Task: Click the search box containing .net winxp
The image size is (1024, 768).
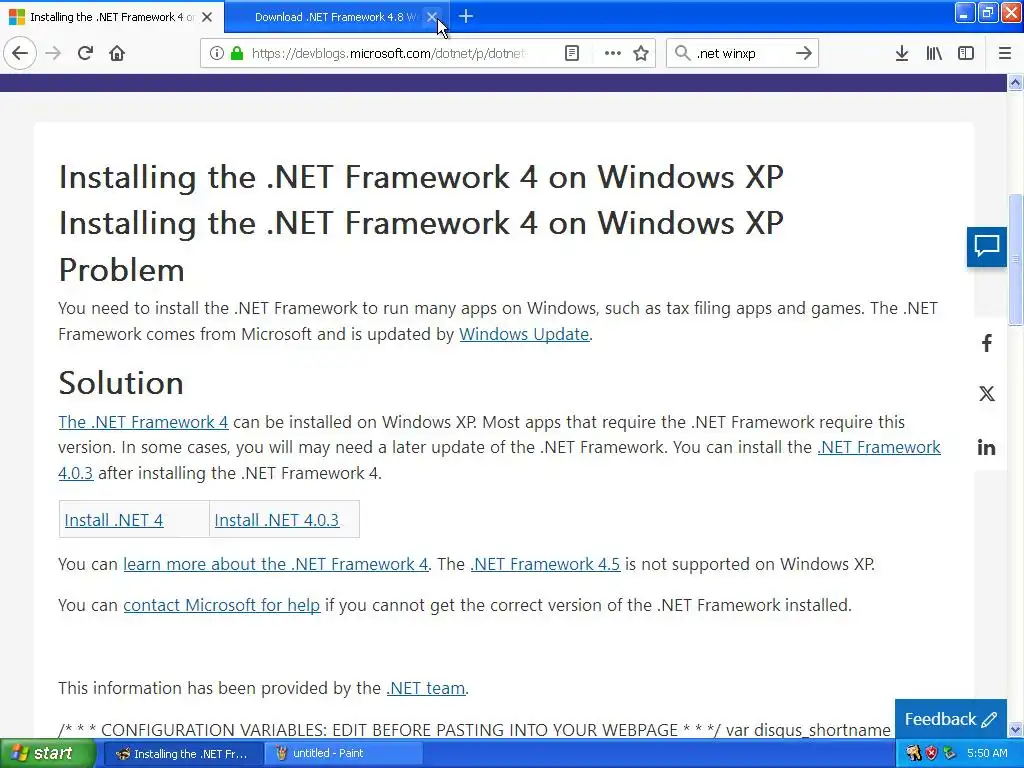Action: [743, 53]
